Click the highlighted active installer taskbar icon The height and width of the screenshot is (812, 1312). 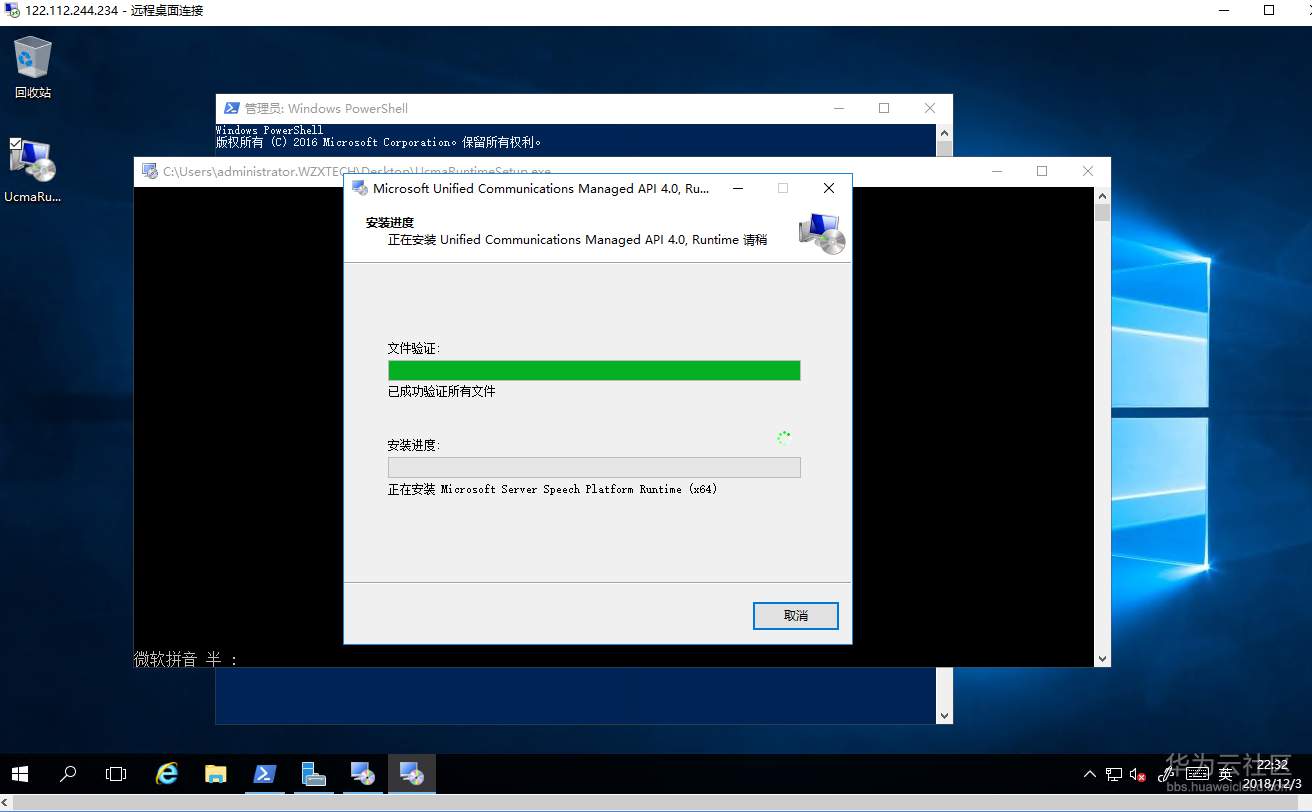click(411, 774)
